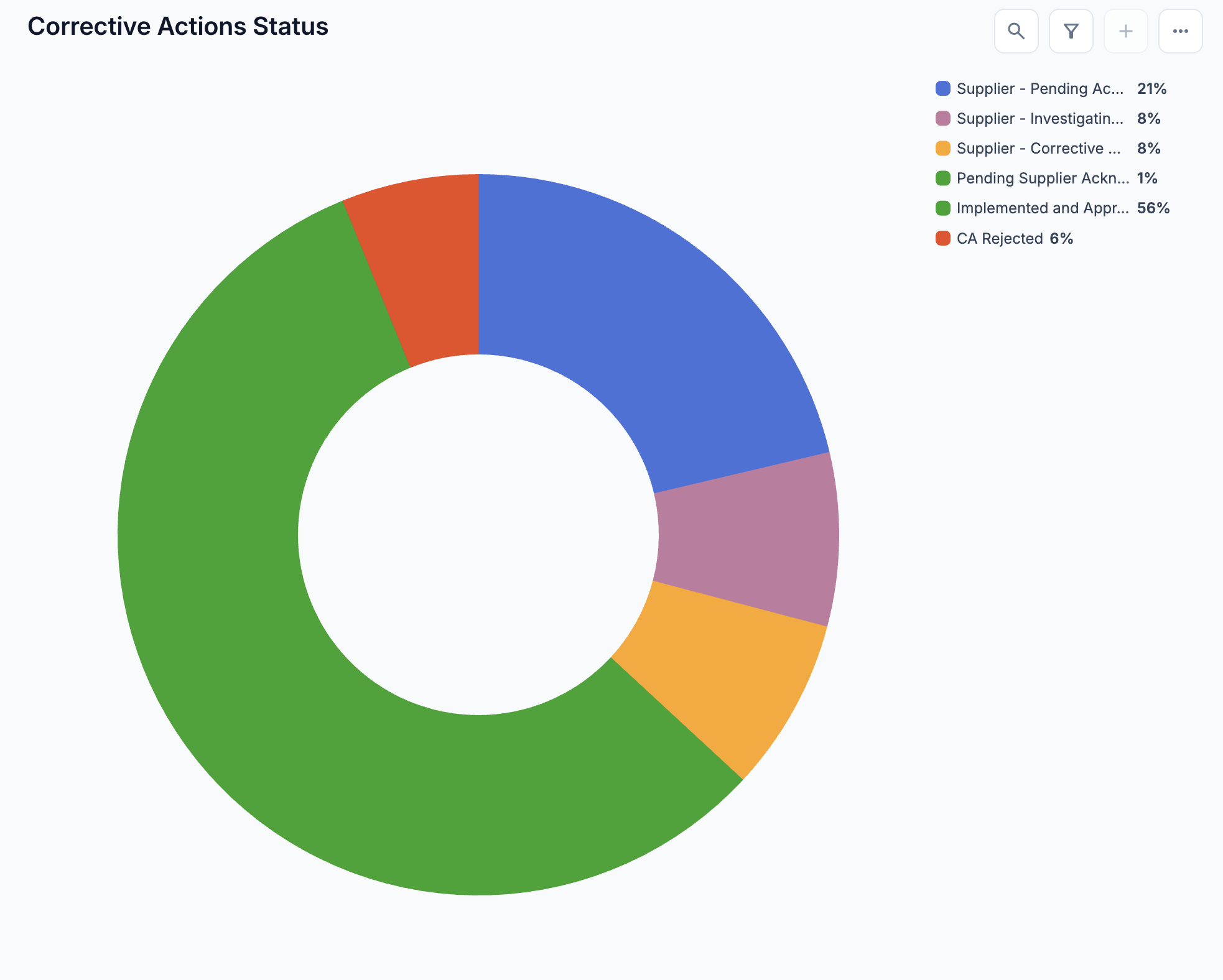
Task: Click the 56% legend value
Action: (x=1153, y=208)
